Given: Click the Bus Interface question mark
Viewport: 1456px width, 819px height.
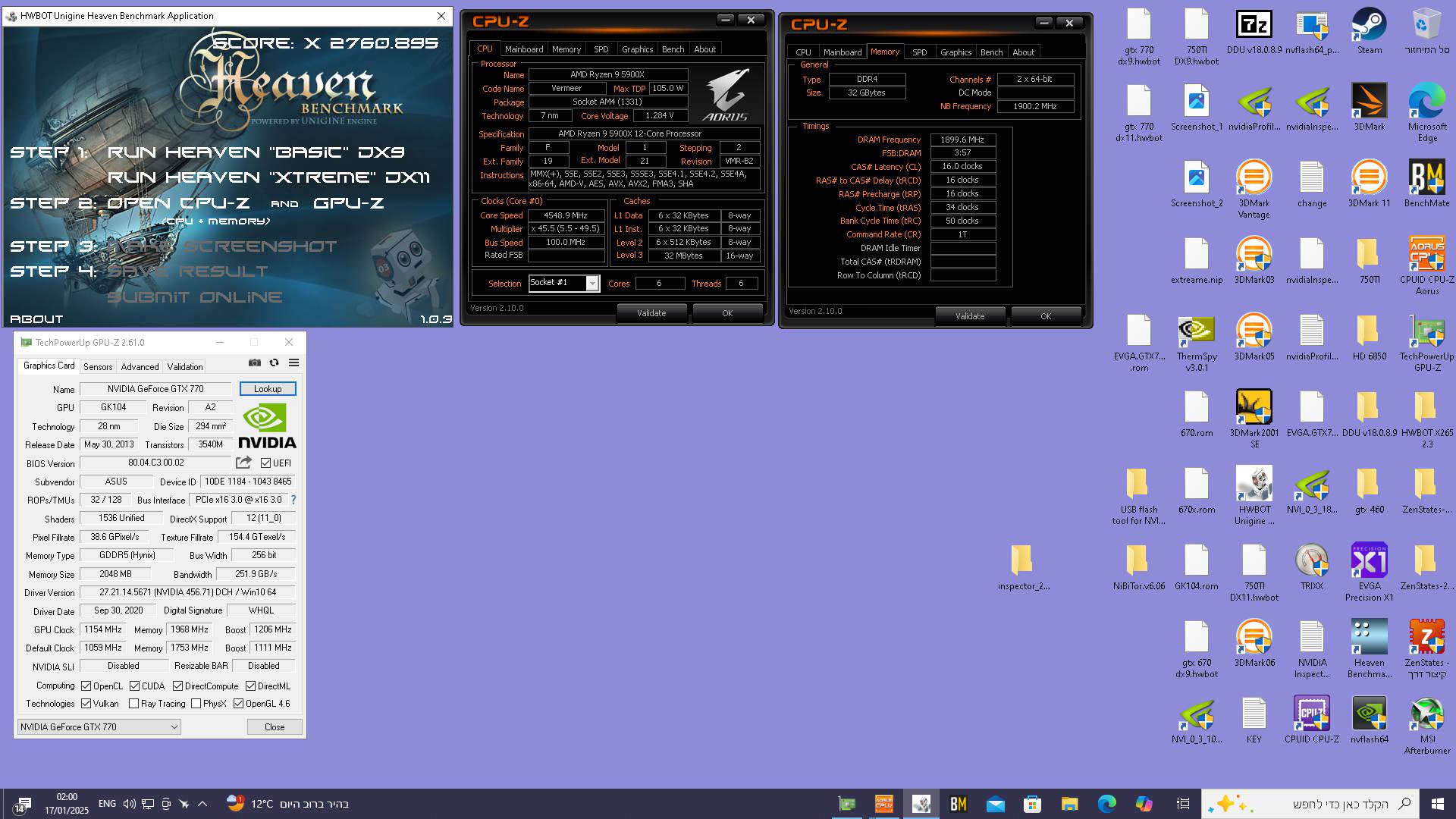Looking at the screenshot, I should [x=293, y=500].
